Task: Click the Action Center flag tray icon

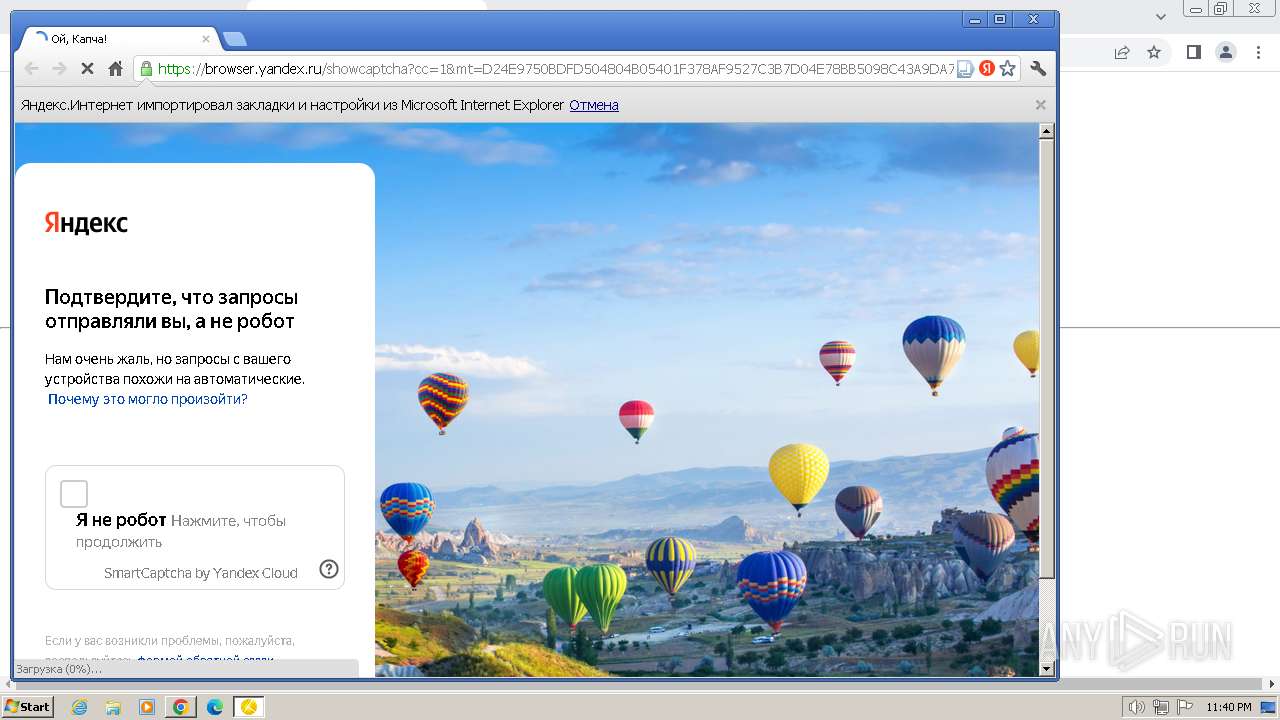Action: tap(1183, 707)
